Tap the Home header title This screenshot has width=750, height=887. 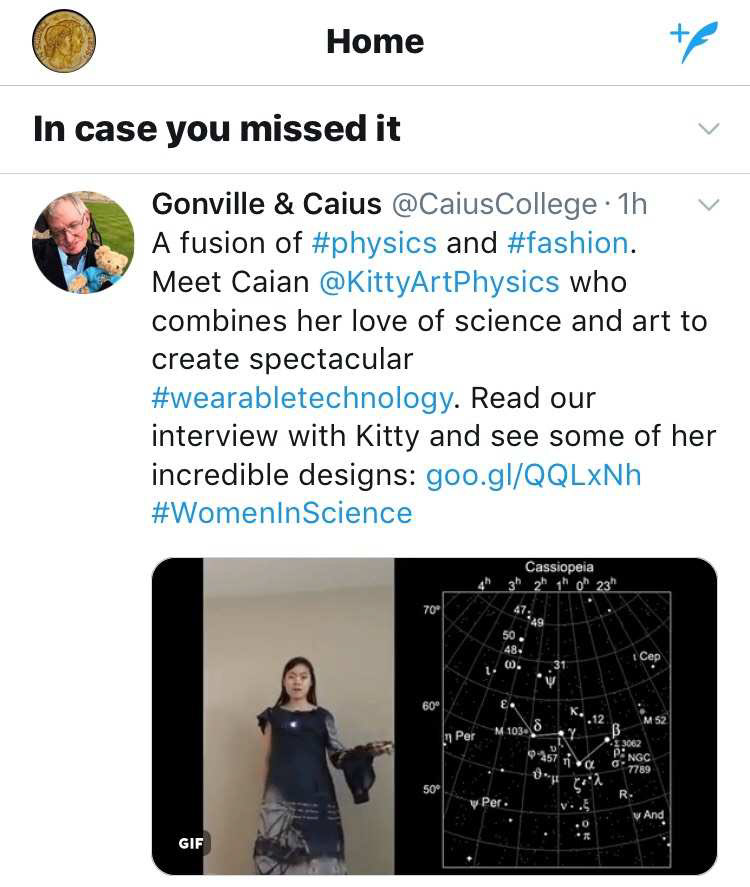375,42
